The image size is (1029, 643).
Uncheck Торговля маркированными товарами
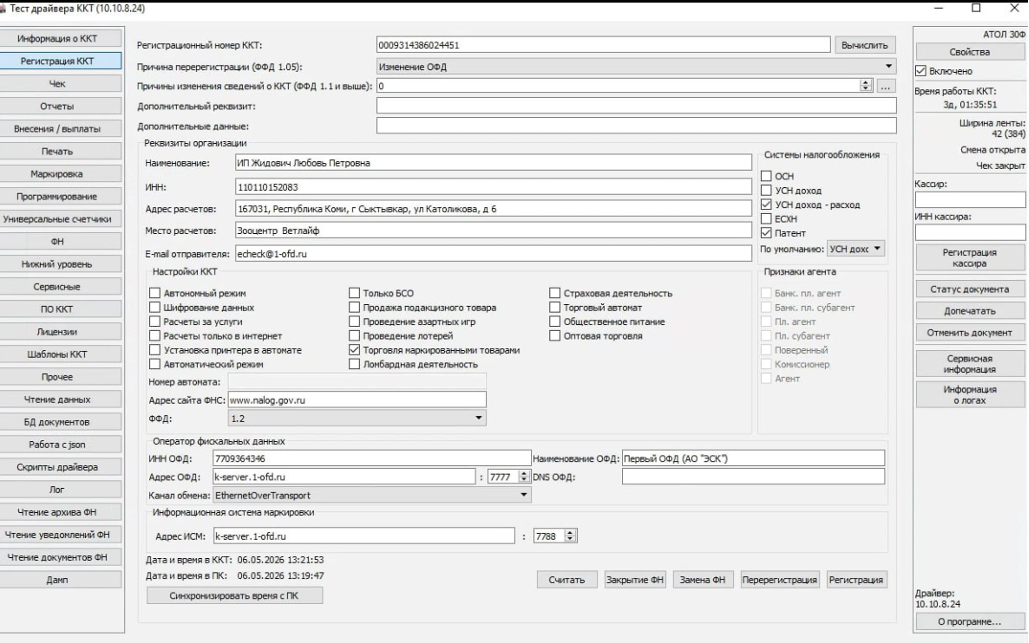click(x=354, y=350)
